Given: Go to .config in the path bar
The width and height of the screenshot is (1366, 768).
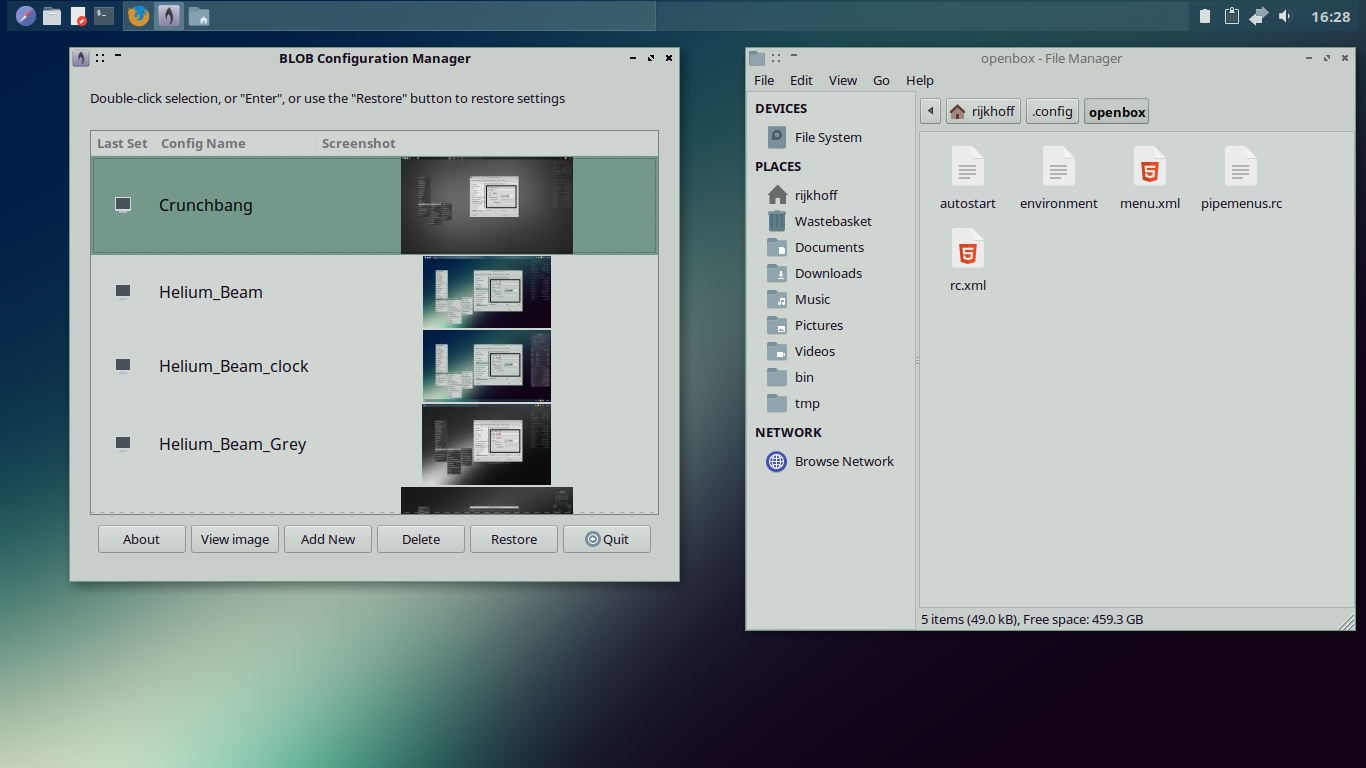Looking at the screenshot, I should 1052,111.
